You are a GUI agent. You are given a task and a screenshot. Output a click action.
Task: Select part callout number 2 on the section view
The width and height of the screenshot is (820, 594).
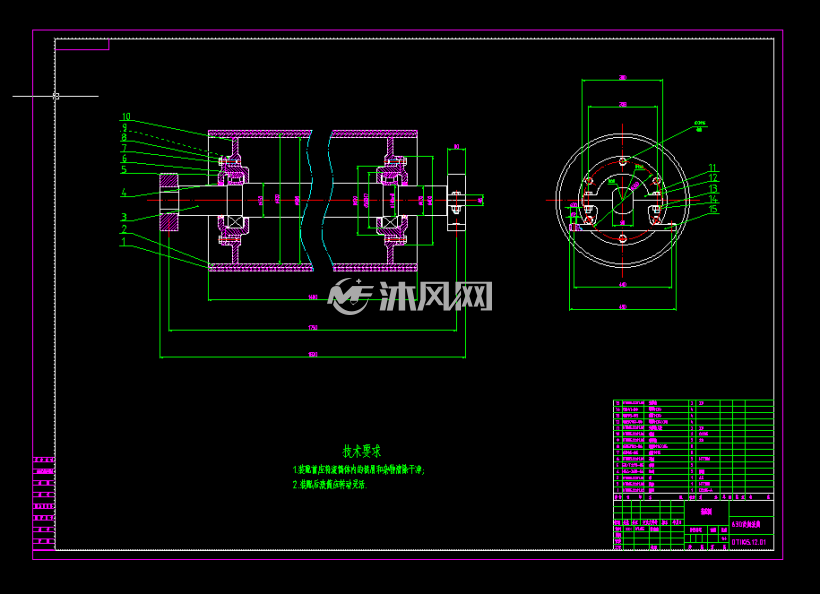pos(124,229)
